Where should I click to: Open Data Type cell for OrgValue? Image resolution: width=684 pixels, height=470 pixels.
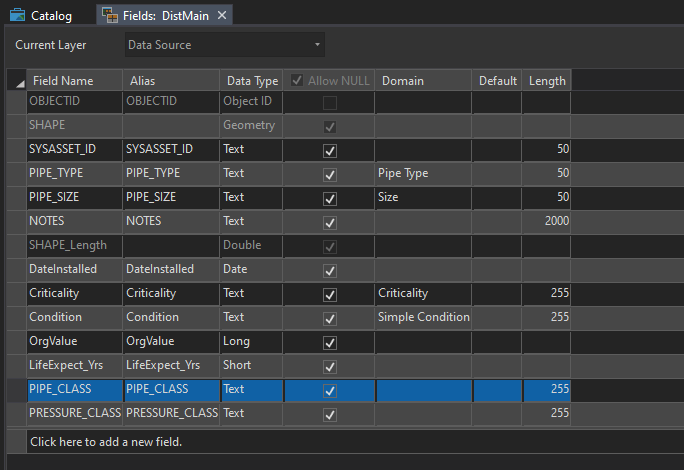(252, 341)
